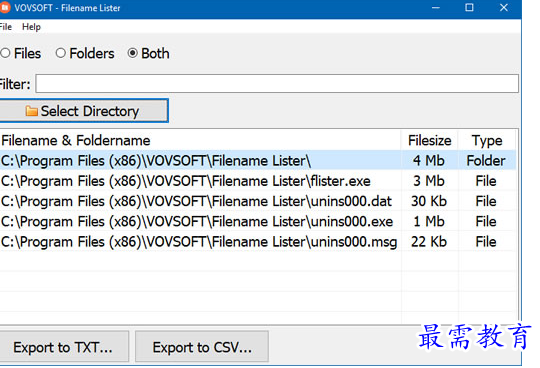Click the Export to TXT... button
Screen dimensions: 540x368
64,347
